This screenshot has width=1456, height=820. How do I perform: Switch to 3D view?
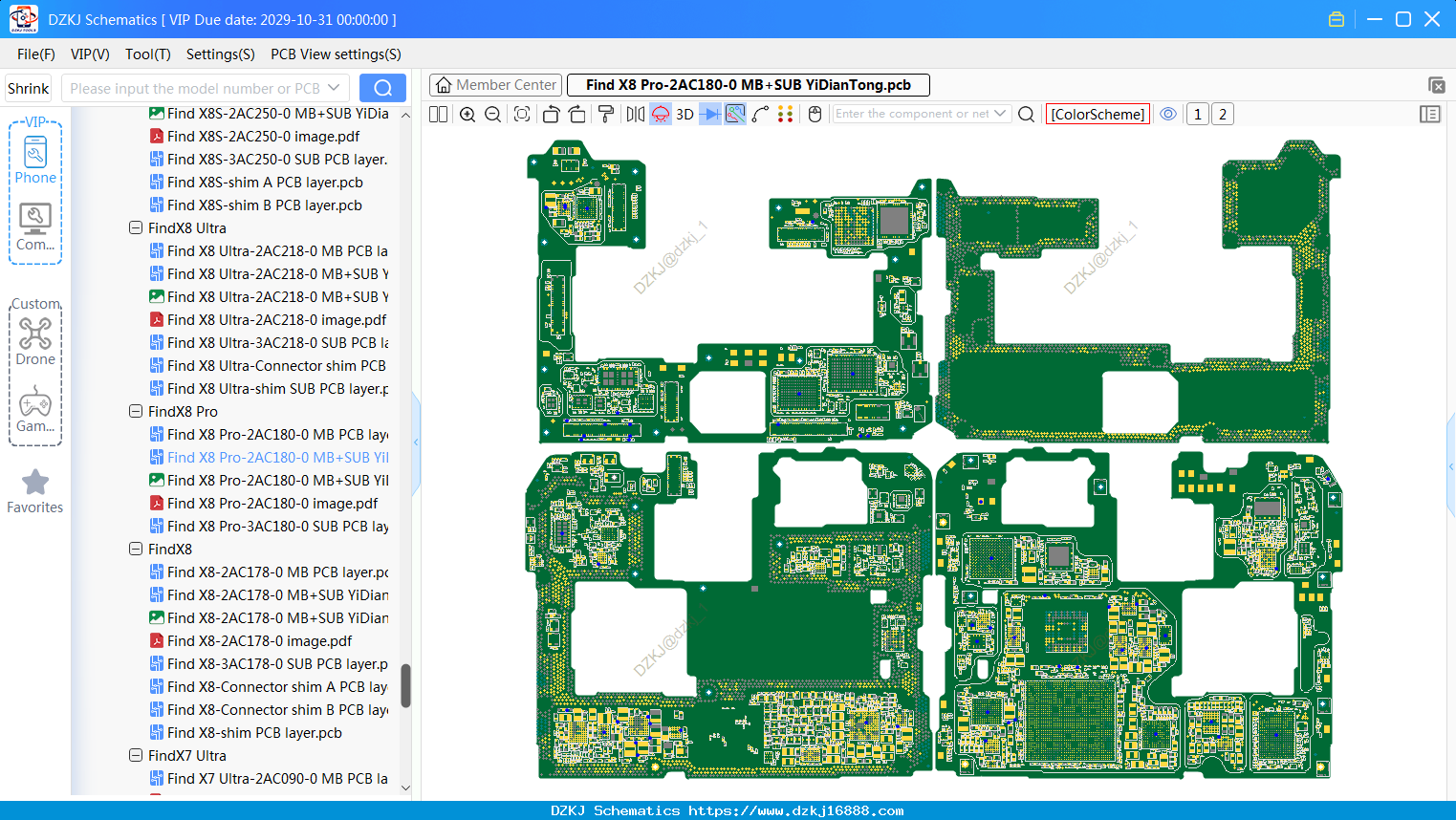685,114
